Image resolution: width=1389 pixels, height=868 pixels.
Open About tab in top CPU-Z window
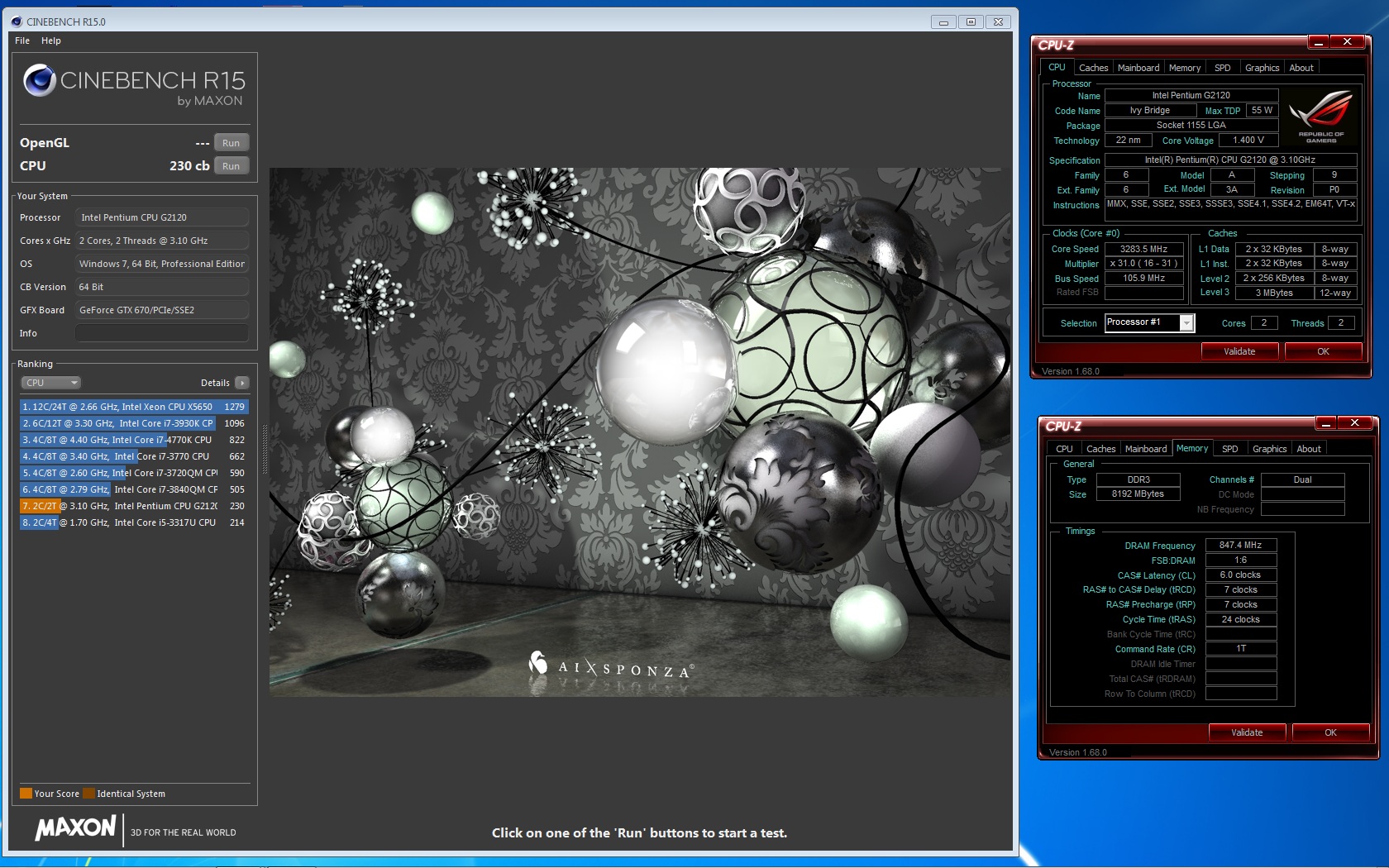pos(1301,68)
